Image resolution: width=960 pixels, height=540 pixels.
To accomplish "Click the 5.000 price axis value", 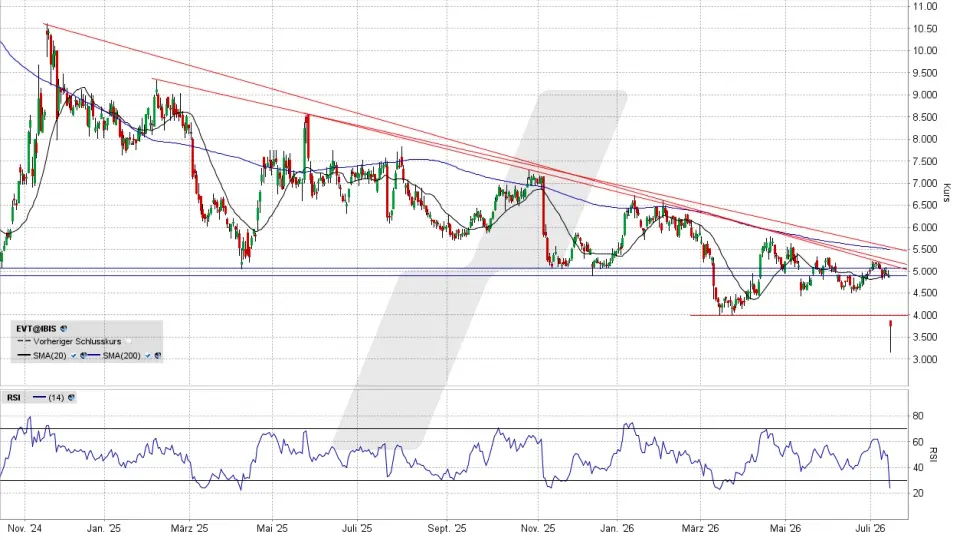I will (925, 271).
